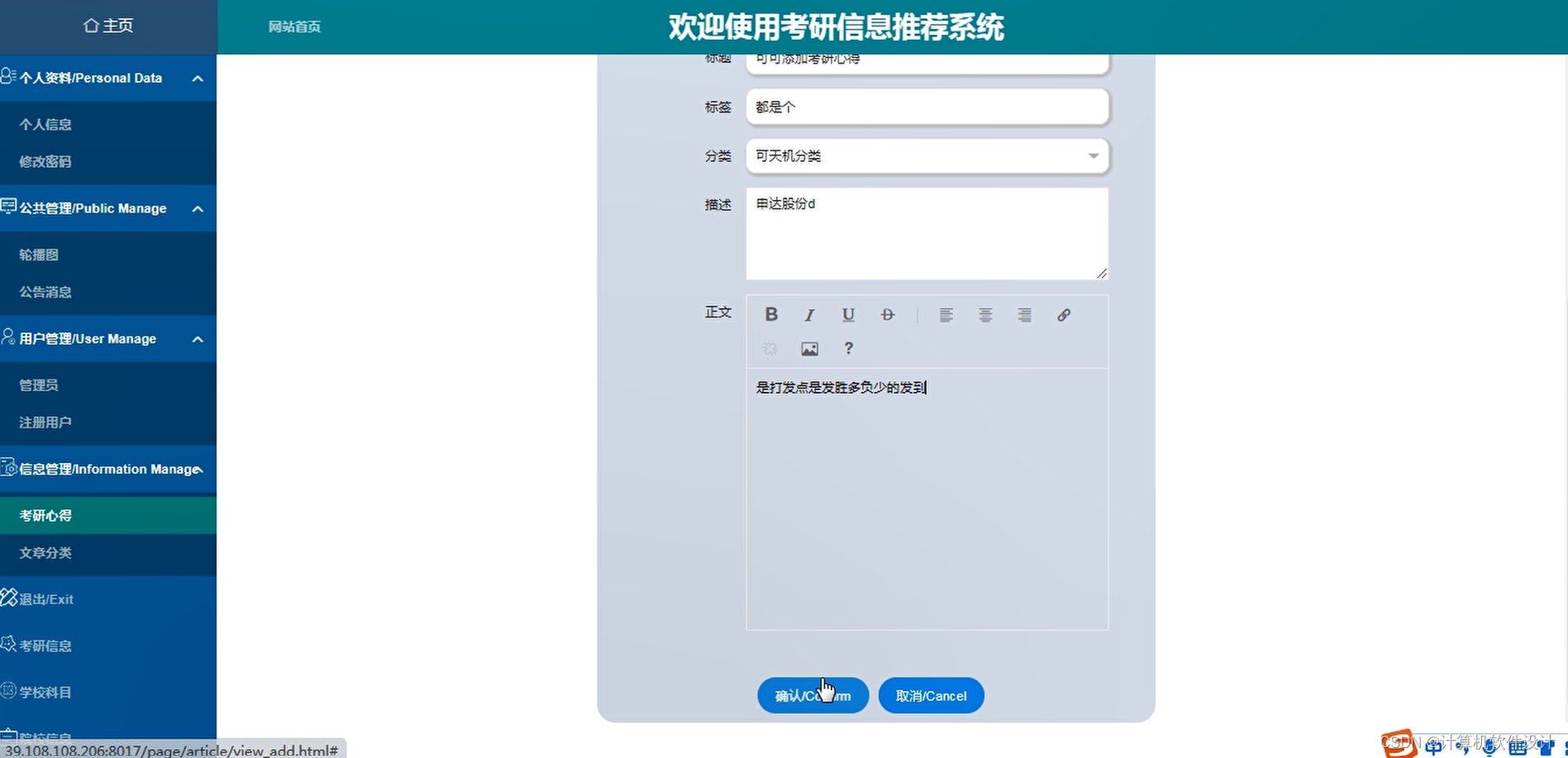The width and height of the screenshot is (1568, 758).
Task: Open 注册用户 in the sidebar
Action: (x=45, y=422)
